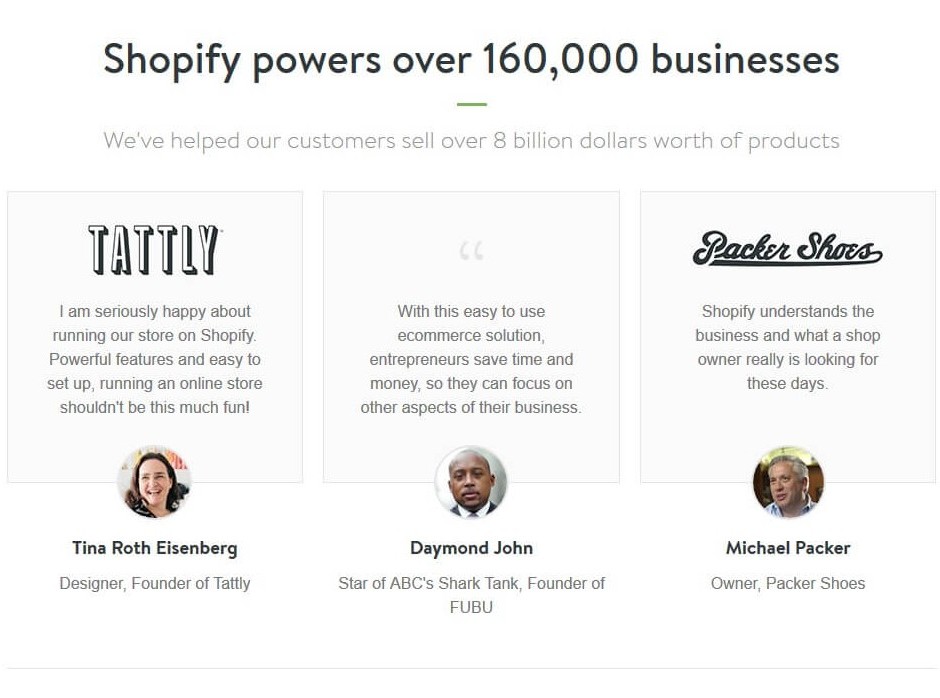Click the horizontal separator line at bottom
Image resolution: width=940 pixels, height=698 pixels.
(471, 668)
